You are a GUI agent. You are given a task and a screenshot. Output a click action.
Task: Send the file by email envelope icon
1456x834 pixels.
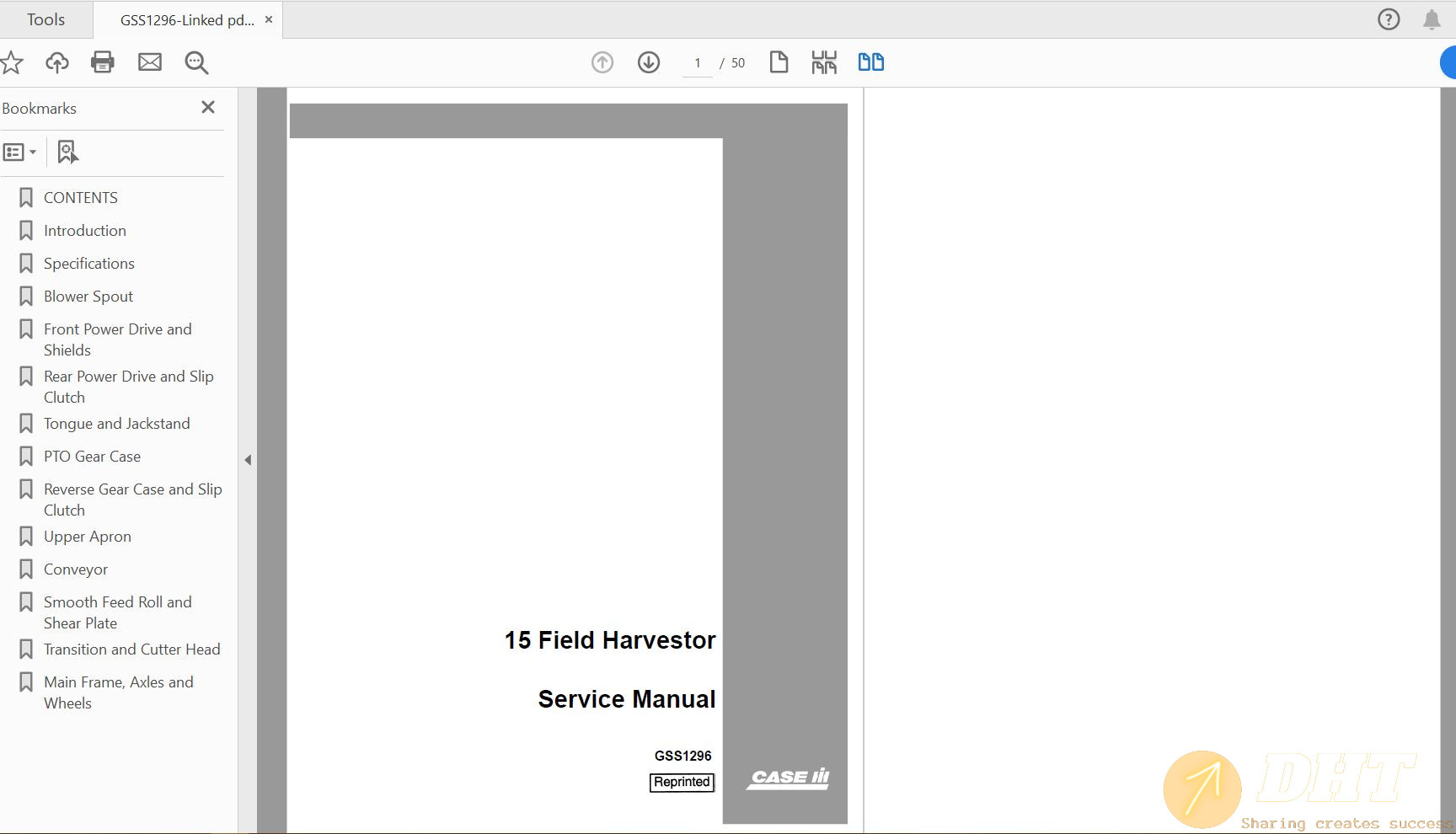click(150, 62)
